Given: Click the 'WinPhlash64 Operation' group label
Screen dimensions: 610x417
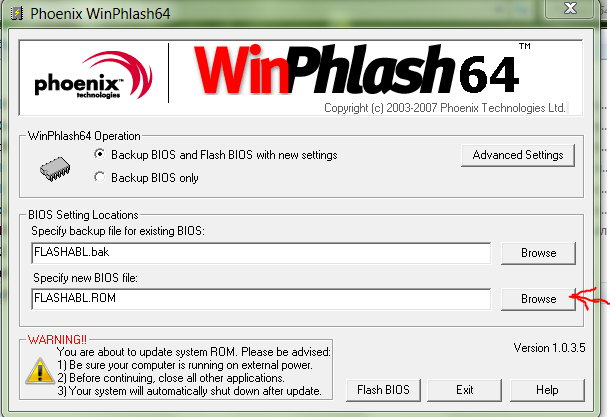Looking at the screenshot, I should 84,136.
